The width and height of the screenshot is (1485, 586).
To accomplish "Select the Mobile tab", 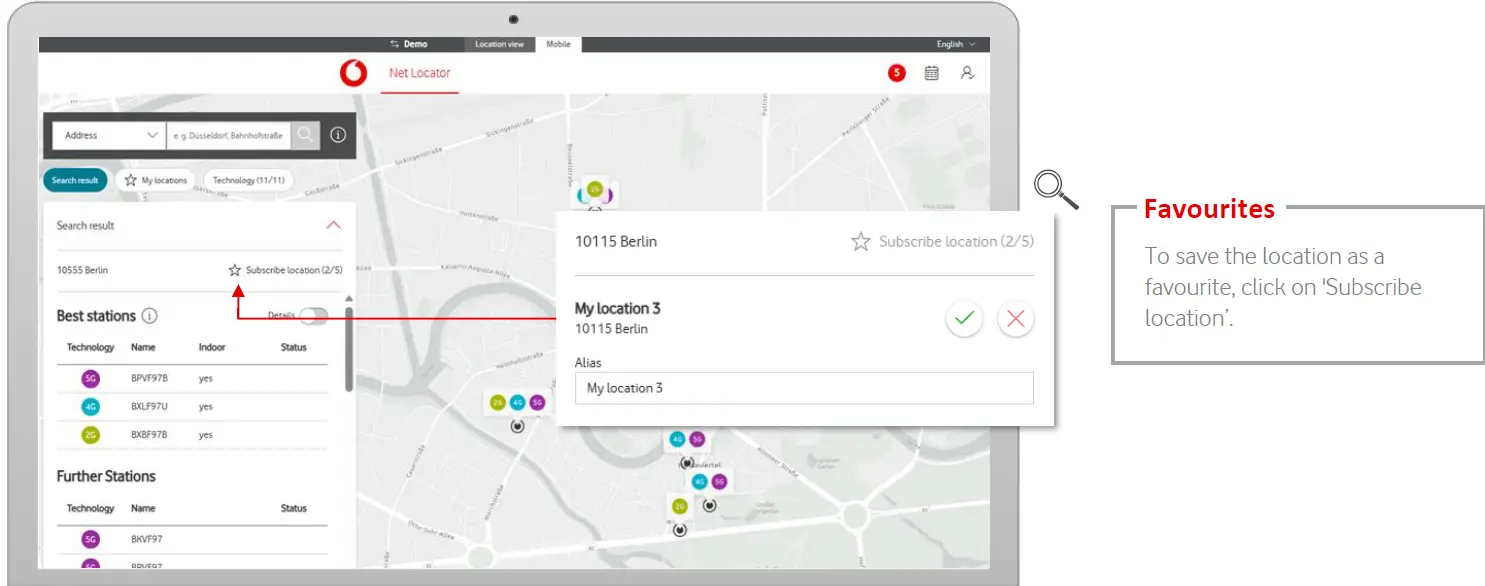I will pyautogui.click(x=558, y=44).
